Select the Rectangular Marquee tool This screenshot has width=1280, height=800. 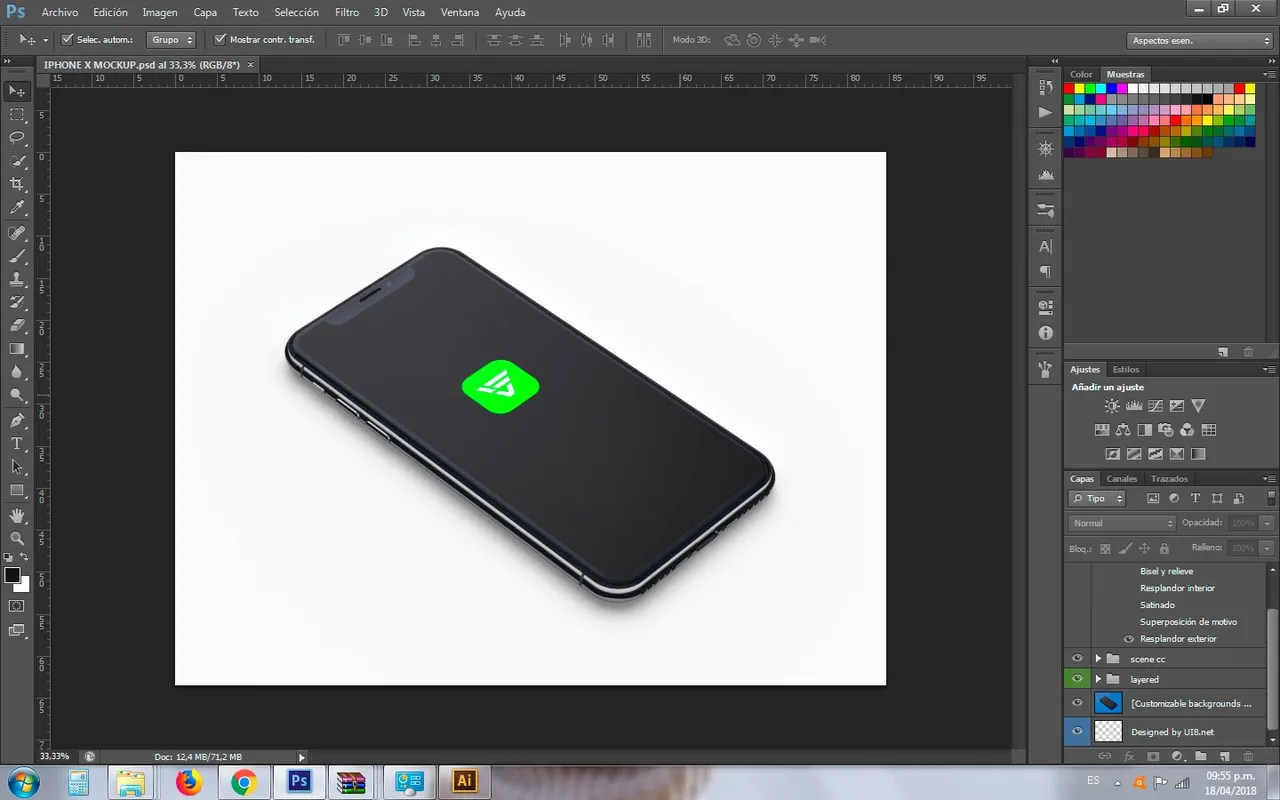click(x=17, y=115)
